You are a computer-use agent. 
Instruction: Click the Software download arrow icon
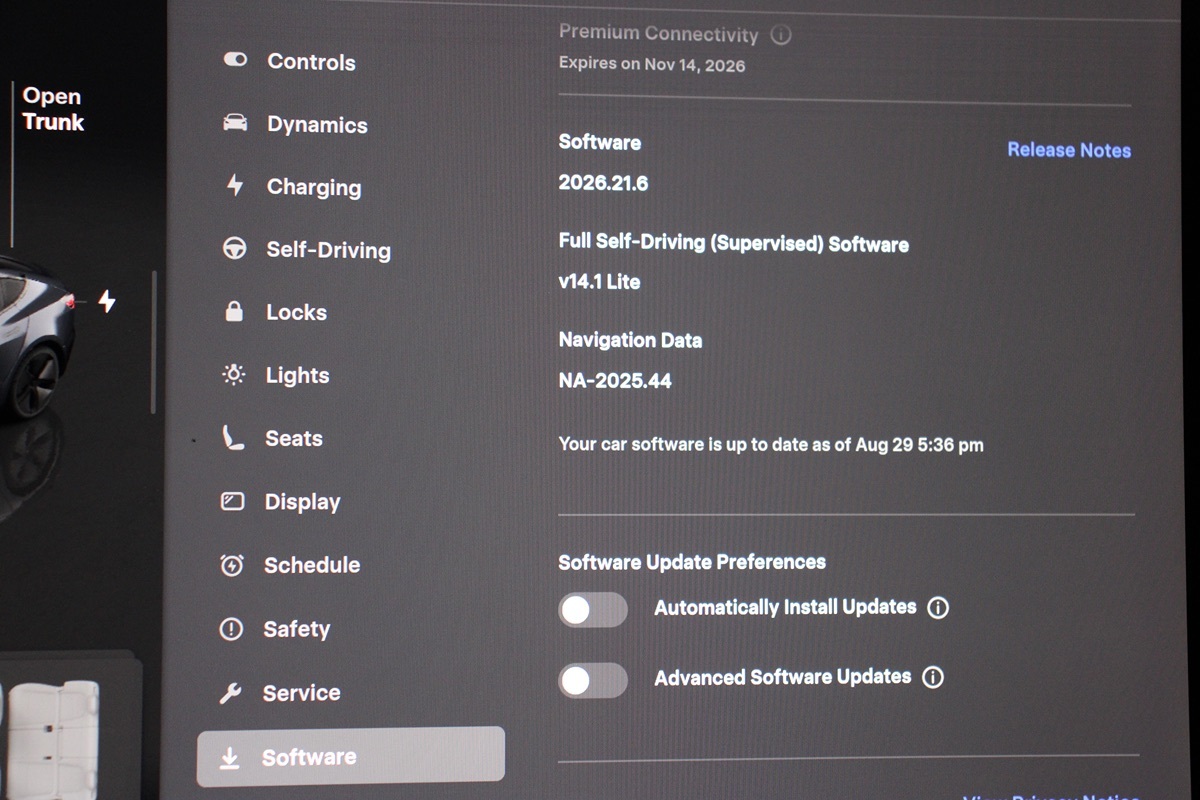(230, 759)
